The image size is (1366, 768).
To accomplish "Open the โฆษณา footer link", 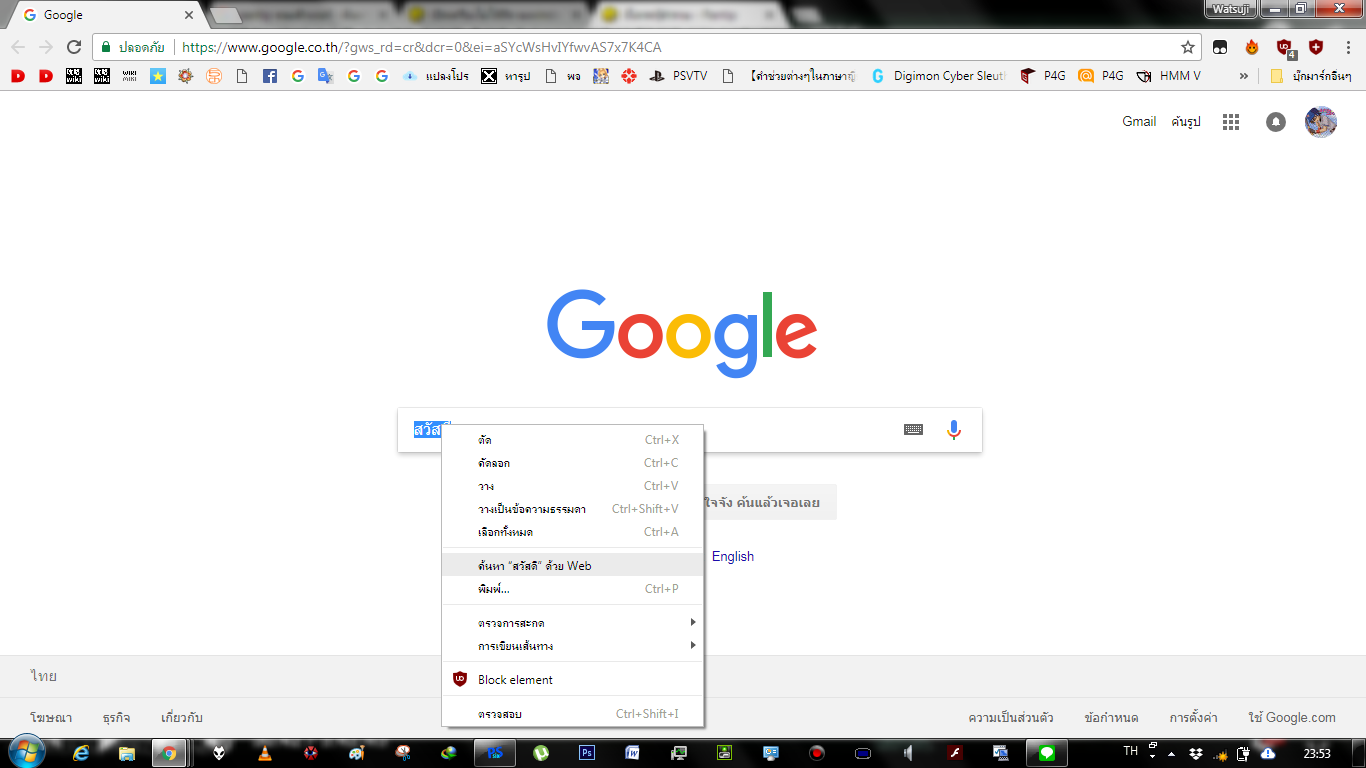I will point(51,717).
